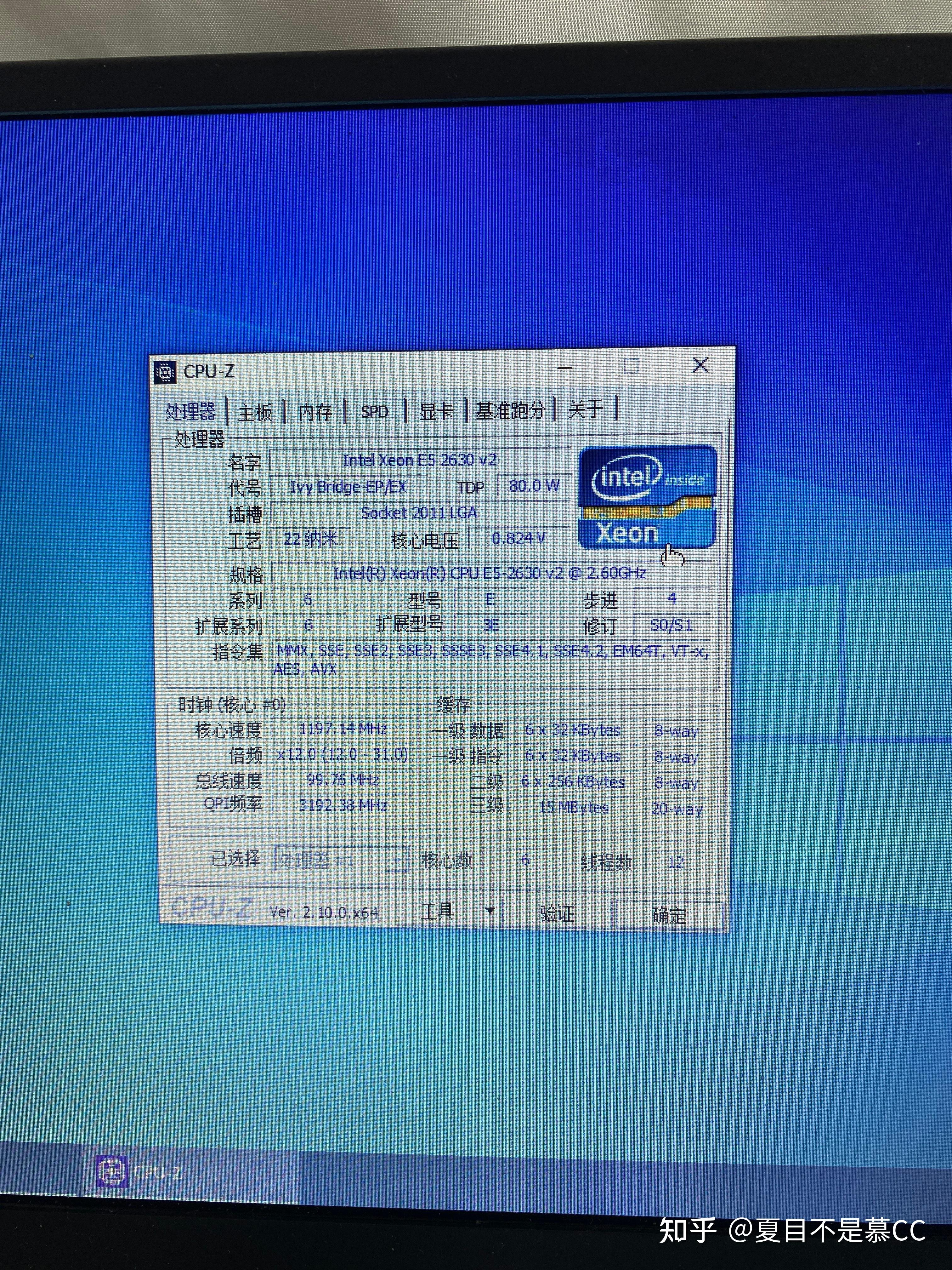Click the core speed value 1197.14 MHz

pos(343,729)
